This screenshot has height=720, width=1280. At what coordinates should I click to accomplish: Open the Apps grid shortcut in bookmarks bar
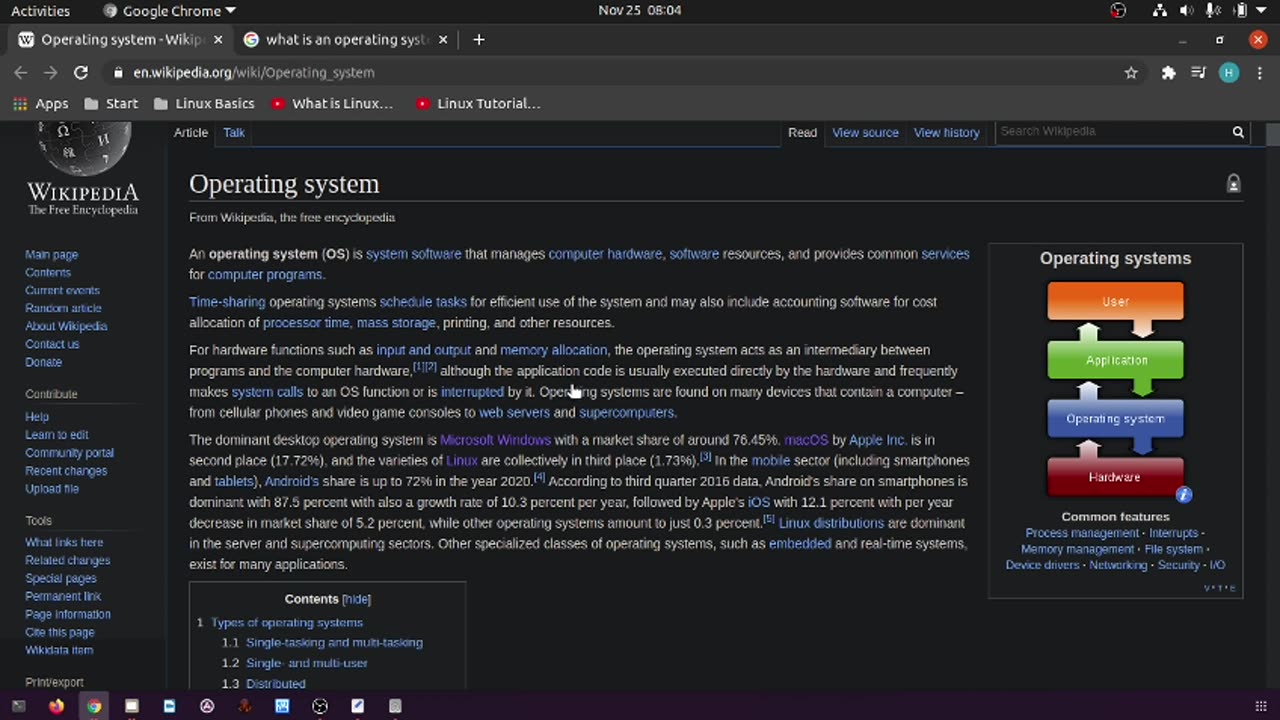pyautogui.click(x=40, y=103)
